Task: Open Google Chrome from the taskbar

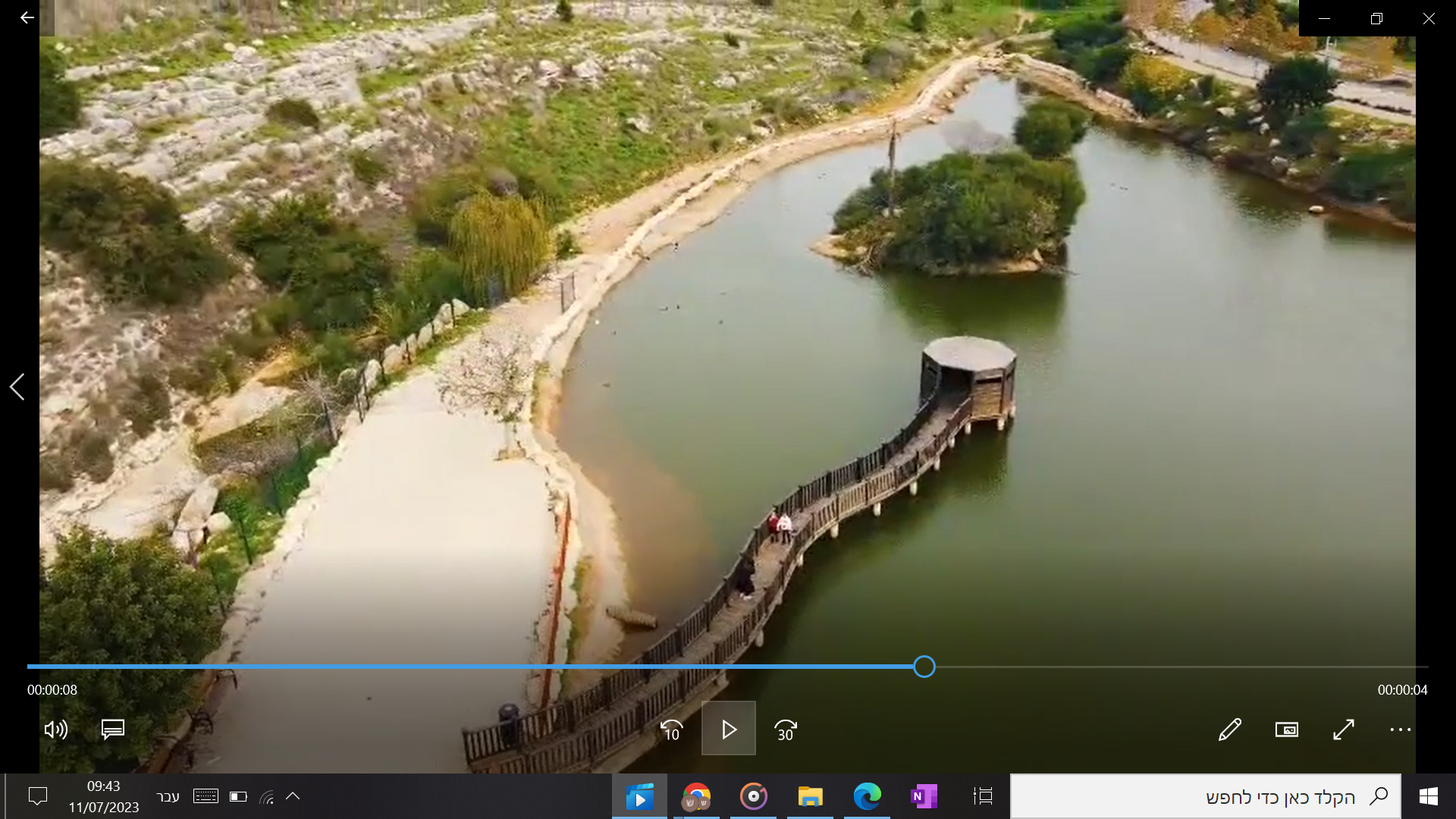Action: (x=696, y=796)
